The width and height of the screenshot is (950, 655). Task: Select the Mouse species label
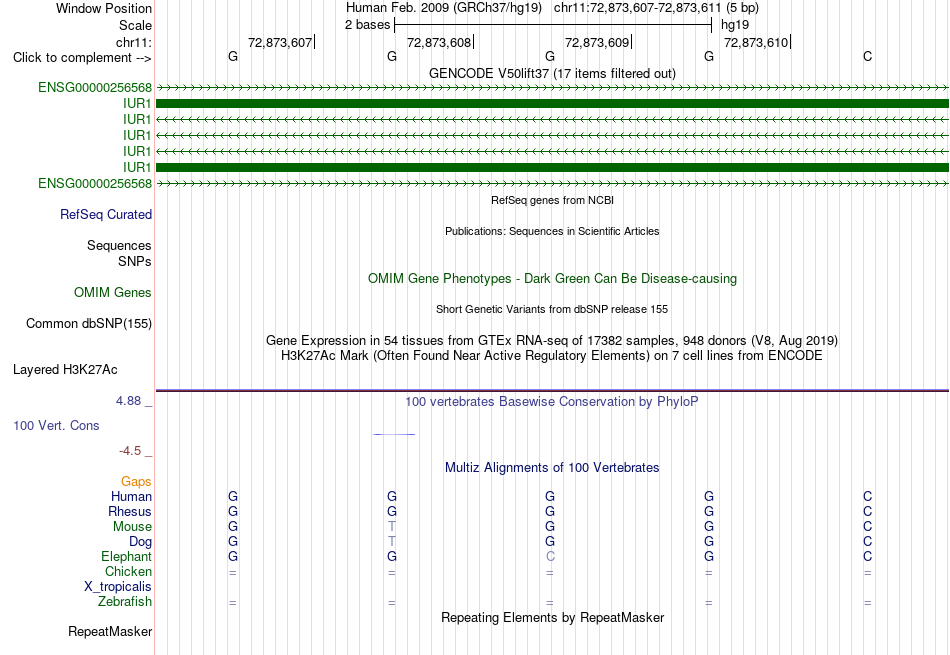point(132,527)
